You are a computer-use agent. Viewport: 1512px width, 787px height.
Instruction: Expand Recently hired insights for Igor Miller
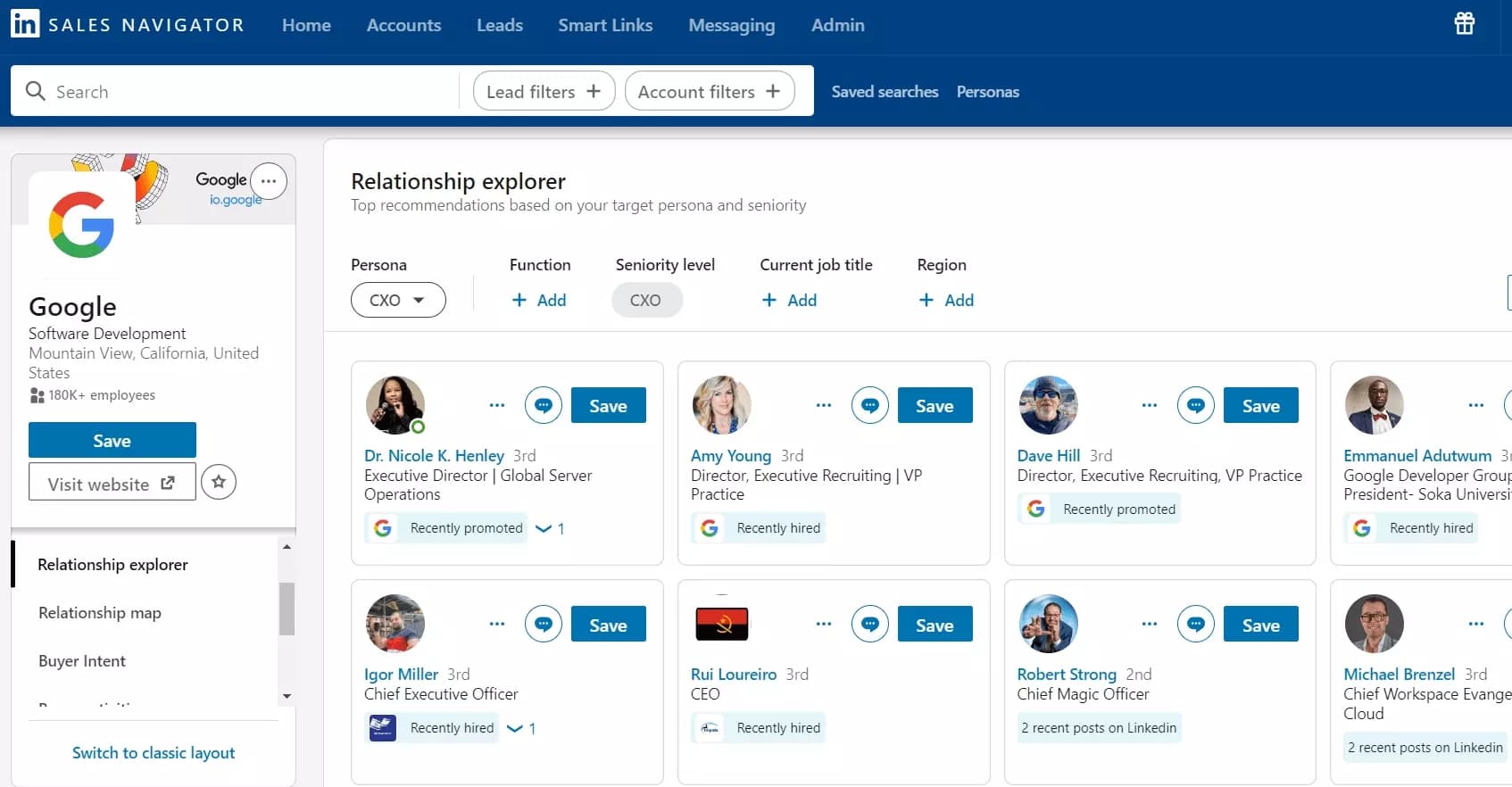[x=519, y=728]
